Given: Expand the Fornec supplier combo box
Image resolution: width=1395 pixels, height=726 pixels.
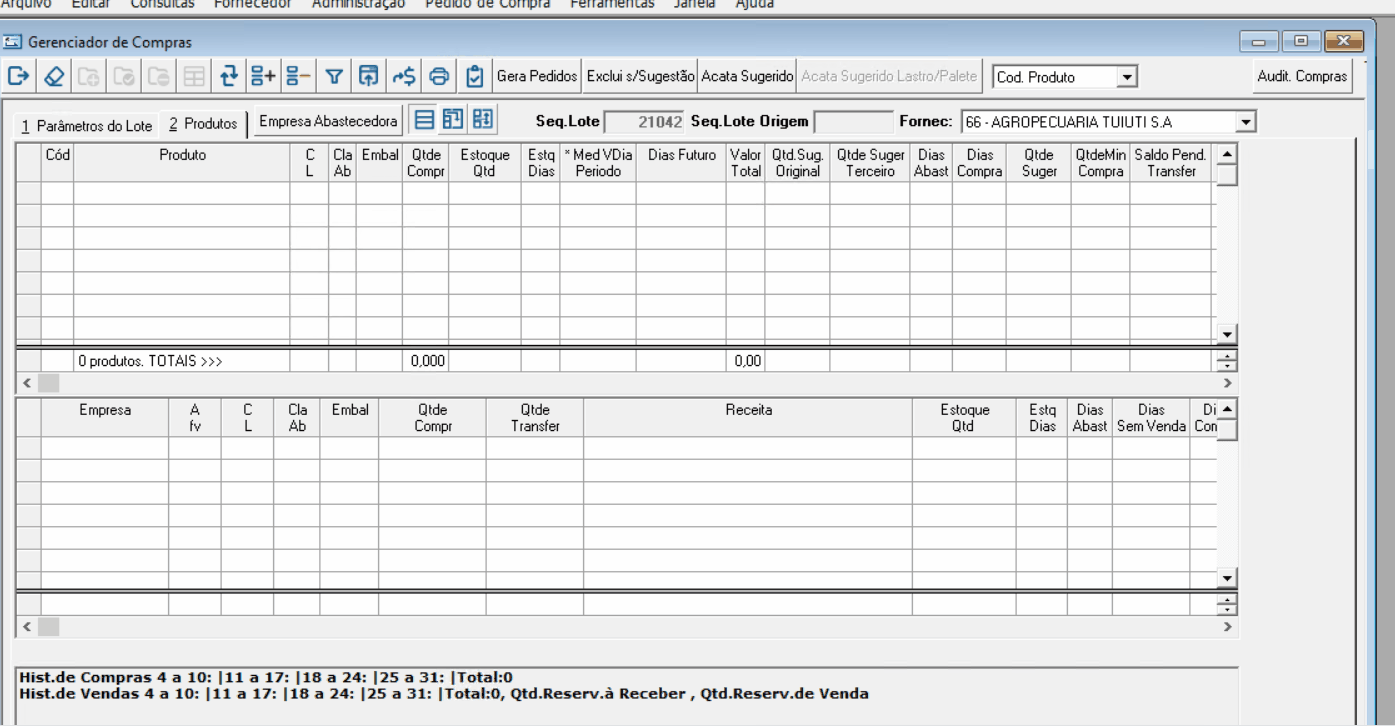Looking at the screenshot, I should point(1246,122).
